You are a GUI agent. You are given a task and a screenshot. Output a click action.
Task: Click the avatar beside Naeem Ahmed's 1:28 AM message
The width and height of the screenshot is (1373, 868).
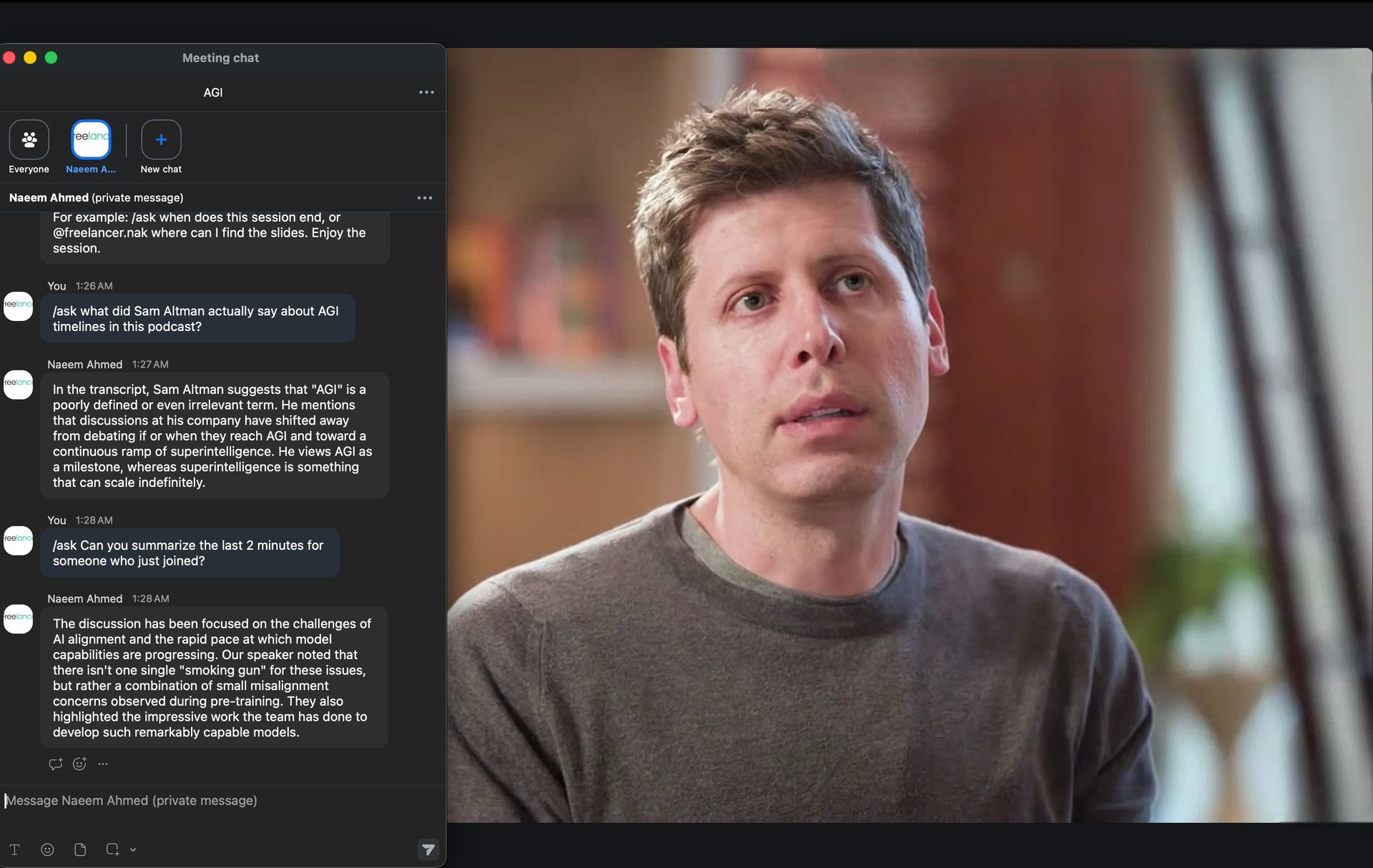18,619
